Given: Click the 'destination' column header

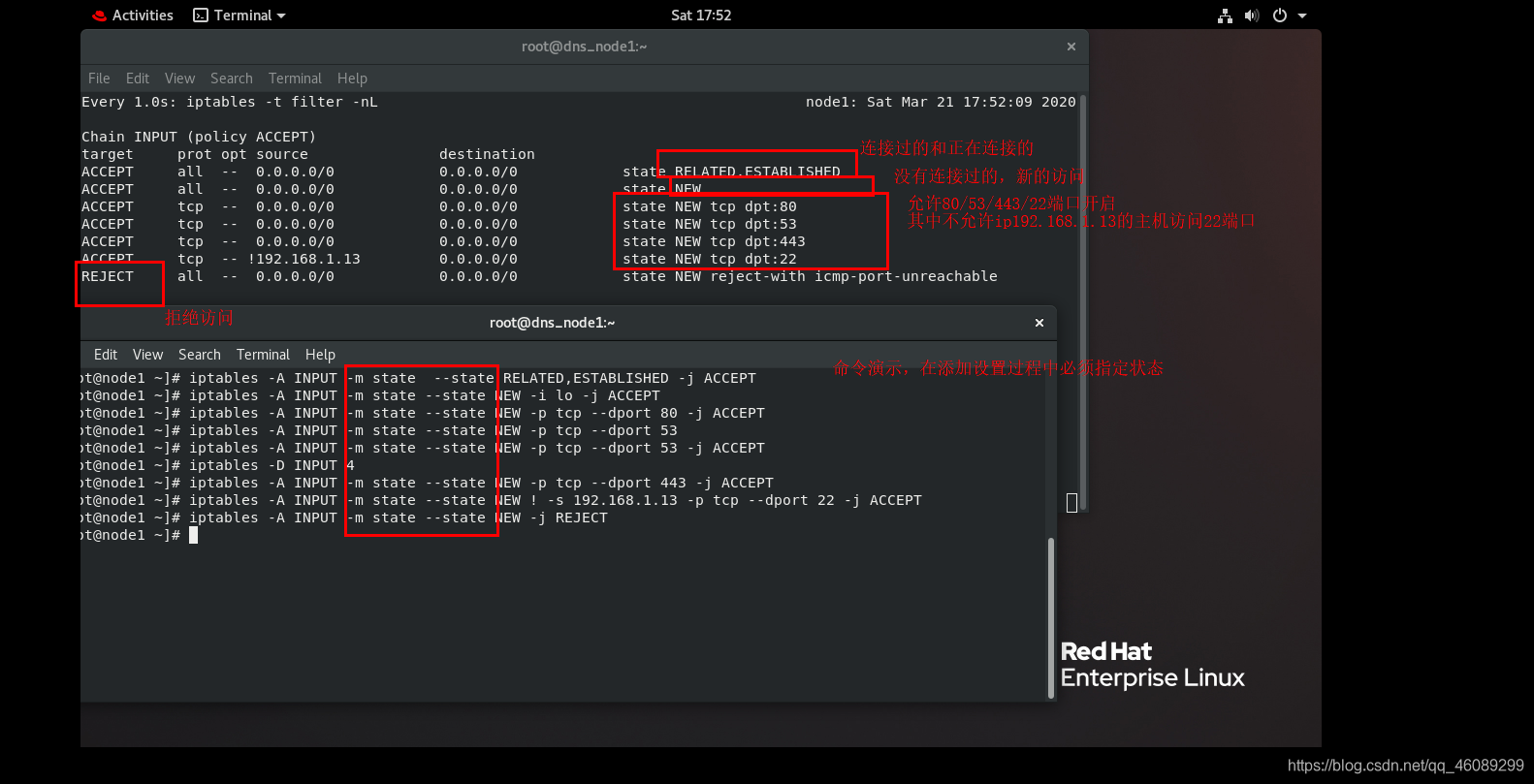Looking at the screenshot, I should pyautogui.click(x=487, y=154).
